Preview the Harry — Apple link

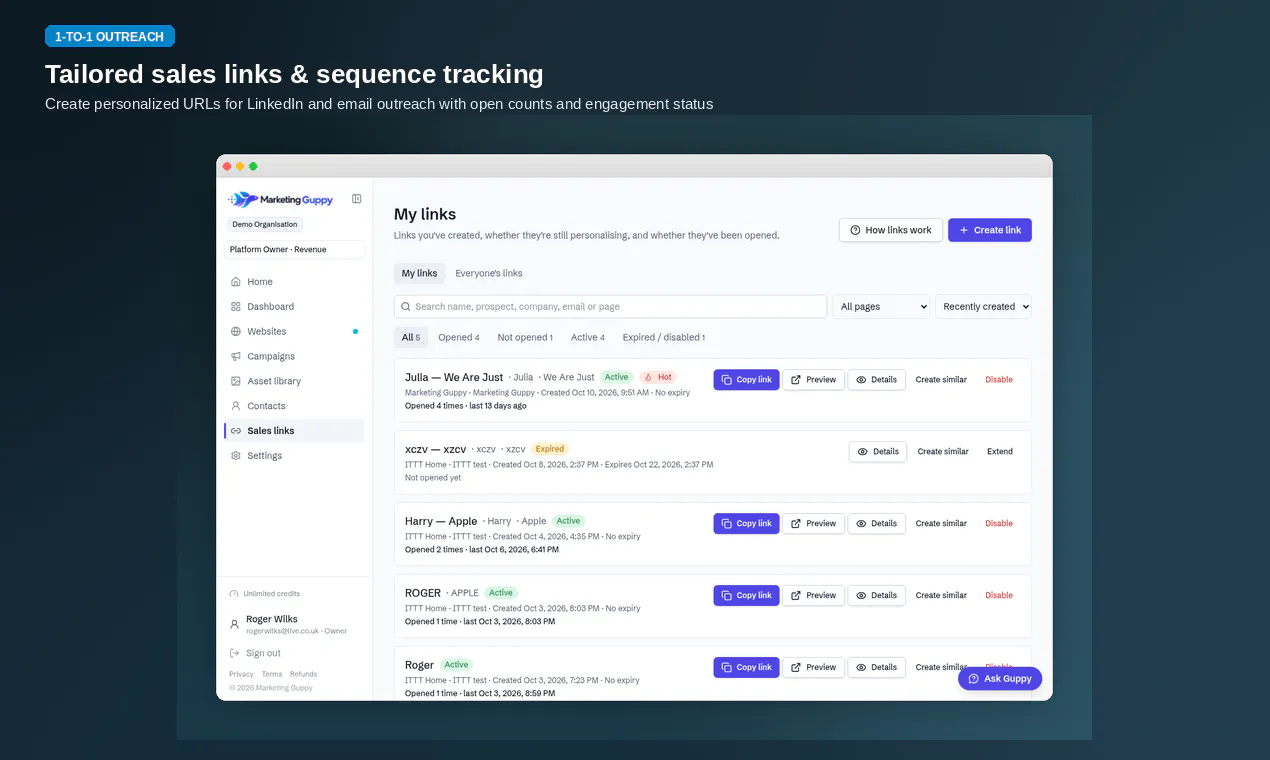[x=813, y=524]
